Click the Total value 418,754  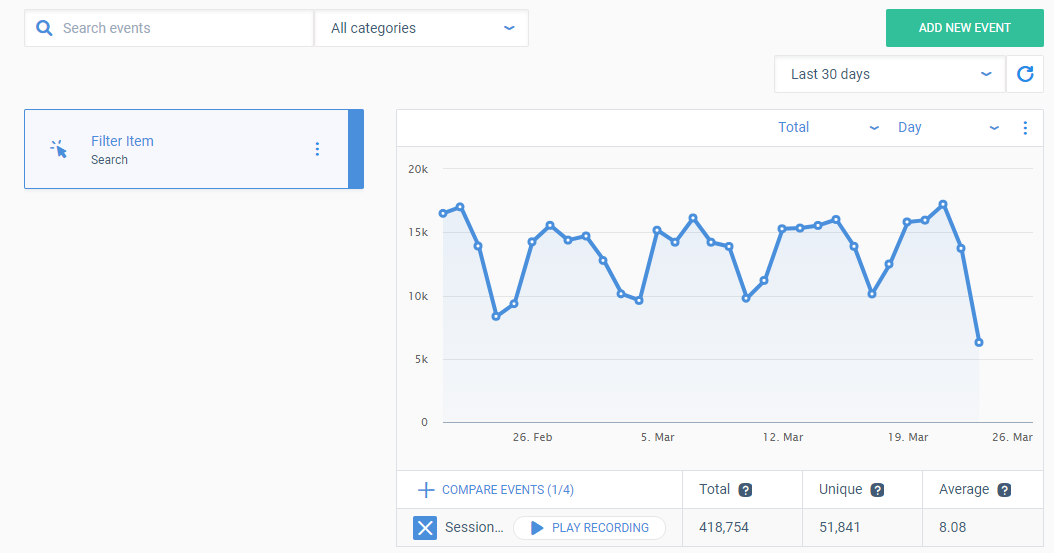pyautogui.click(x=723, y=527)
